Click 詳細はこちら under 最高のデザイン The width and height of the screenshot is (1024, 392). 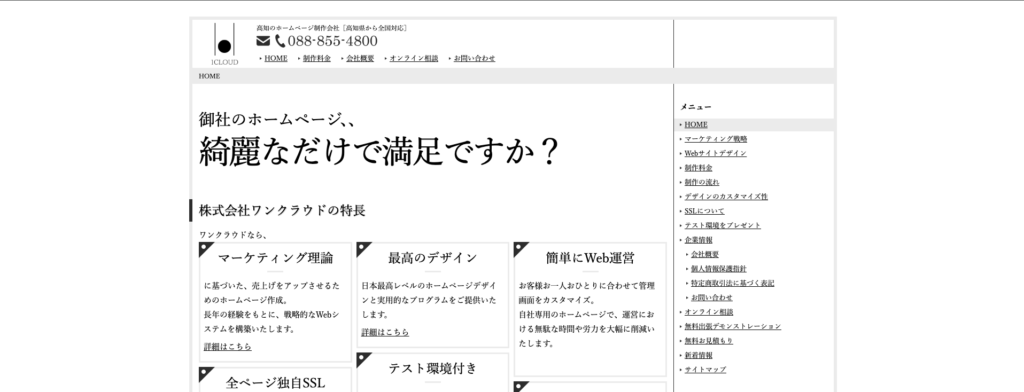(385, 333)
